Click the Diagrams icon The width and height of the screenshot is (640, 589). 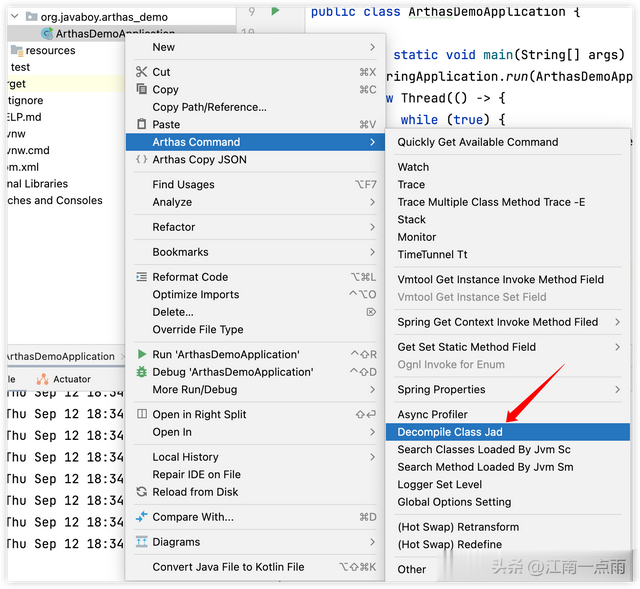tap(142, 542)
